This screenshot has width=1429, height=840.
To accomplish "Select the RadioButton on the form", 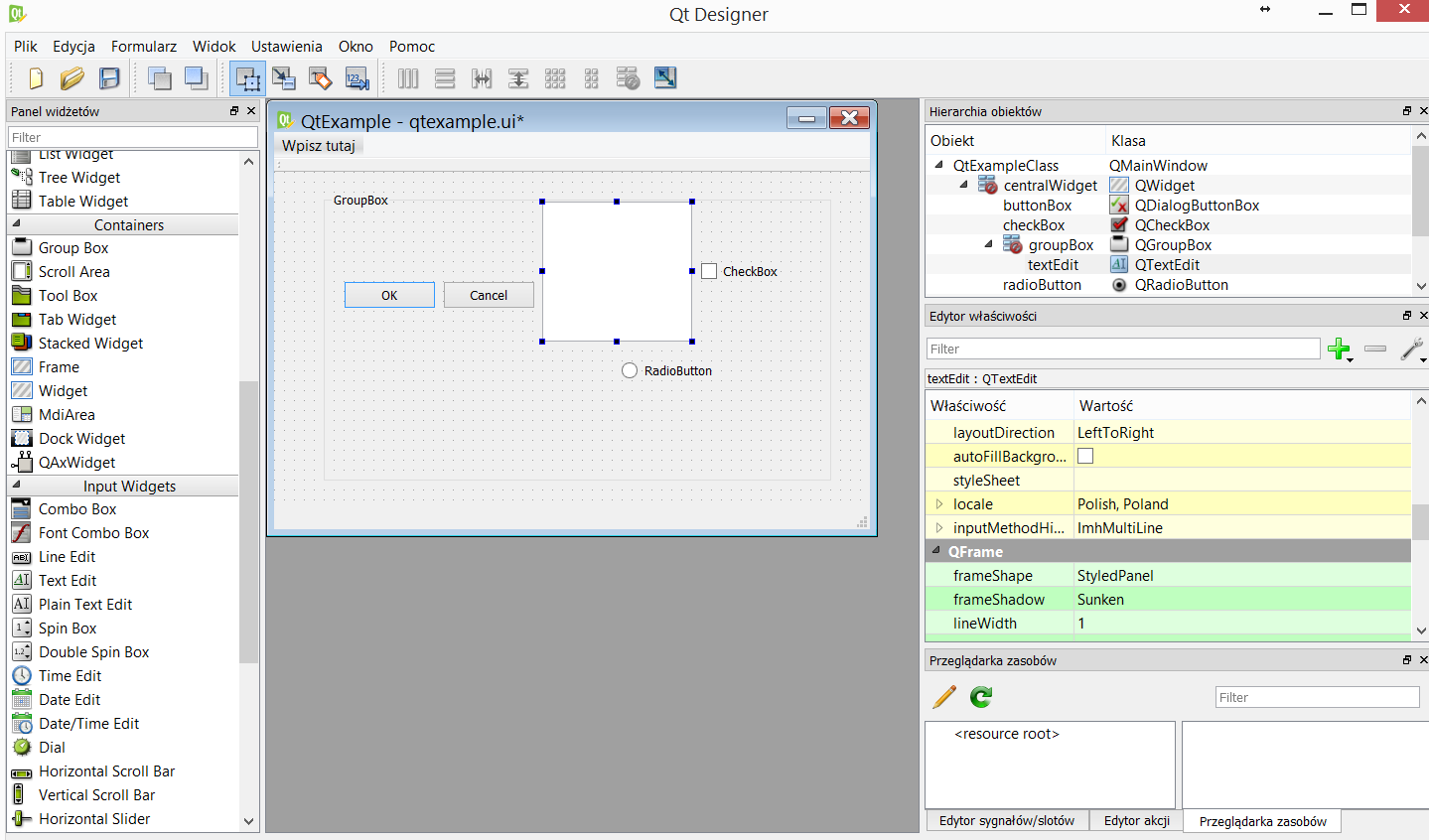I will [630, 370].
